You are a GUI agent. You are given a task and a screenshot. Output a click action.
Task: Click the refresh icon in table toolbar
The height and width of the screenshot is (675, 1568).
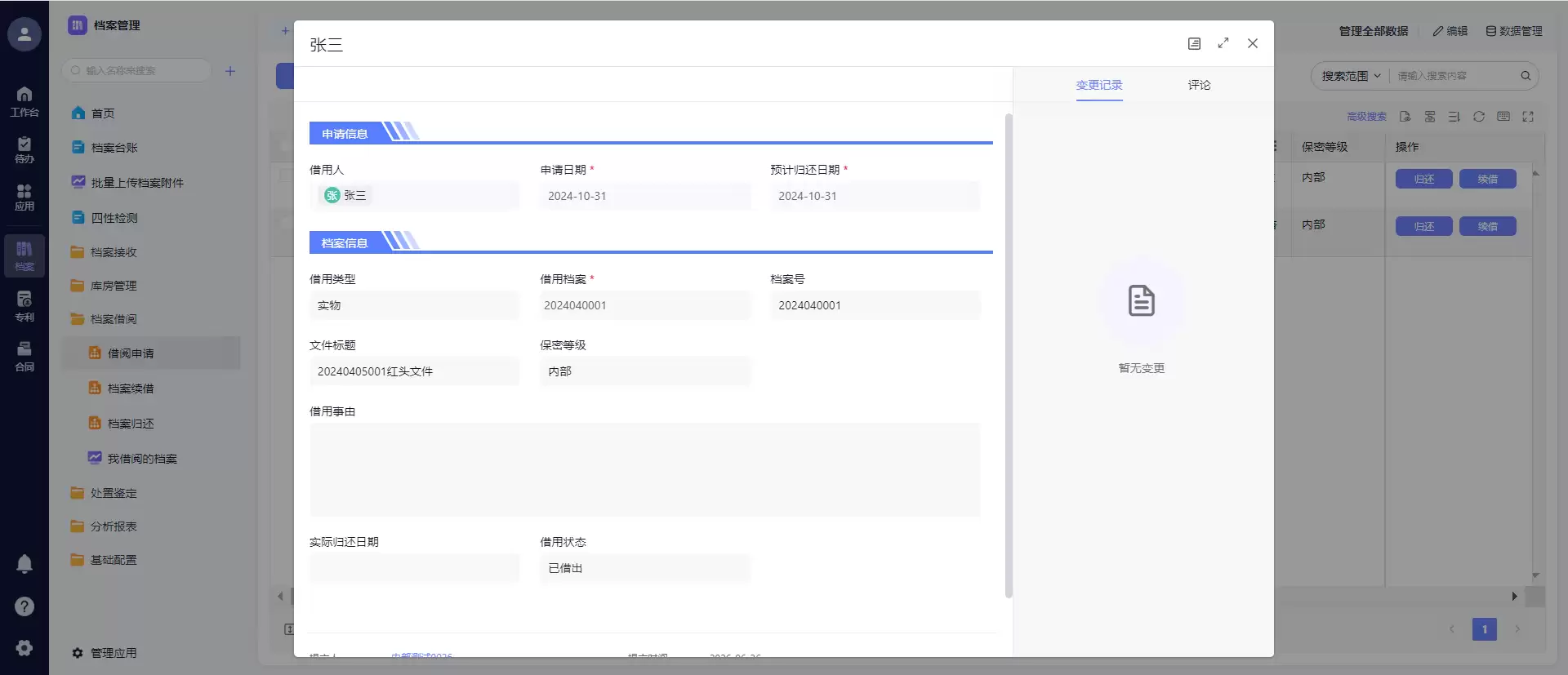[1479, 117]
